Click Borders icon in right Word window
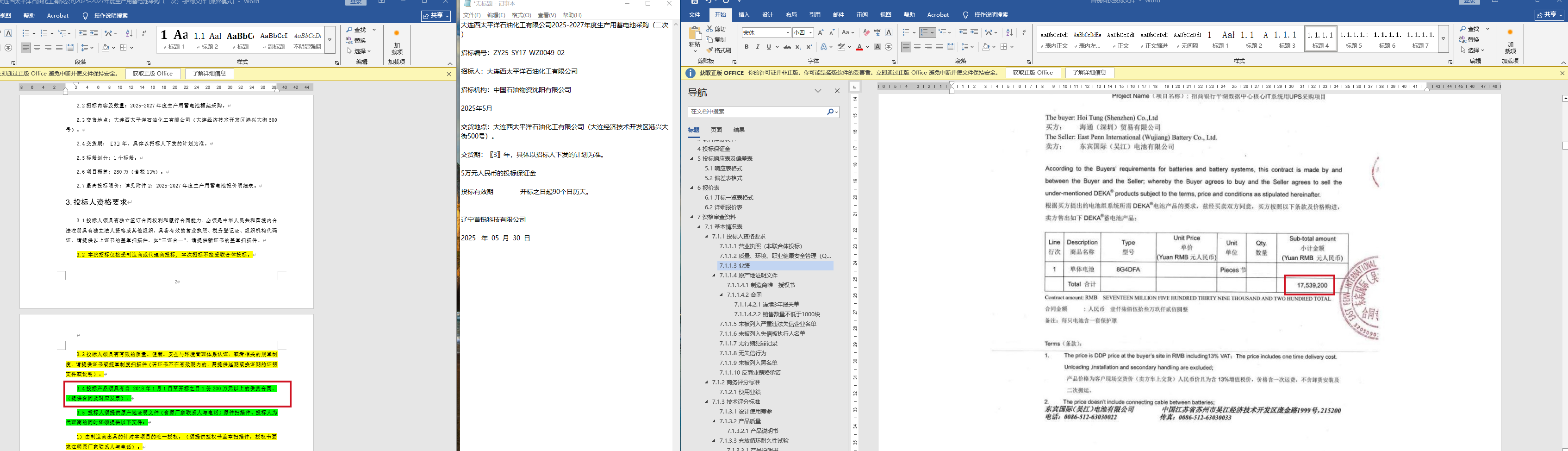Screen dimensions: 1568x451 (1004, 47)
